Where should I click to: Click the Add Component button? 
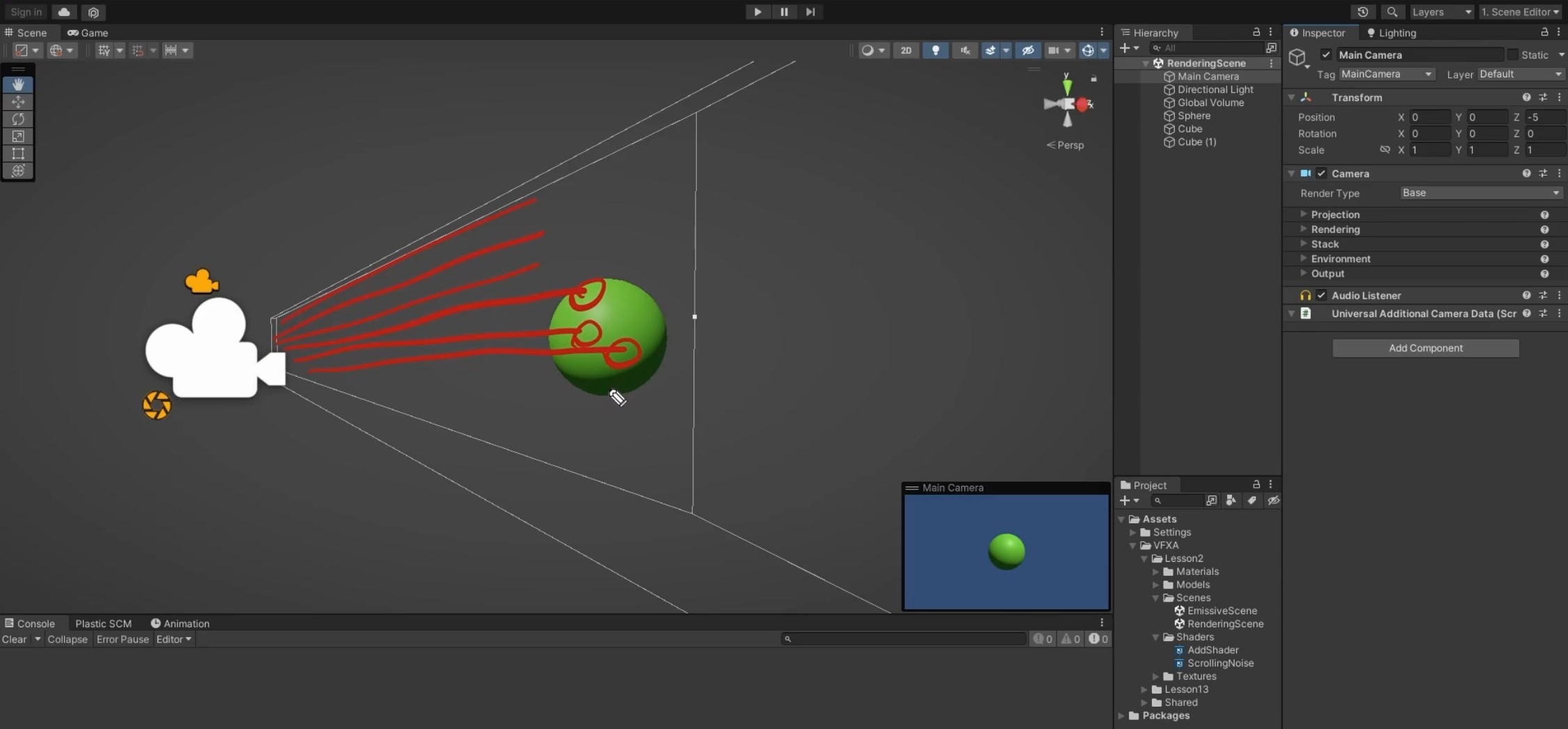coord(1426,348)
